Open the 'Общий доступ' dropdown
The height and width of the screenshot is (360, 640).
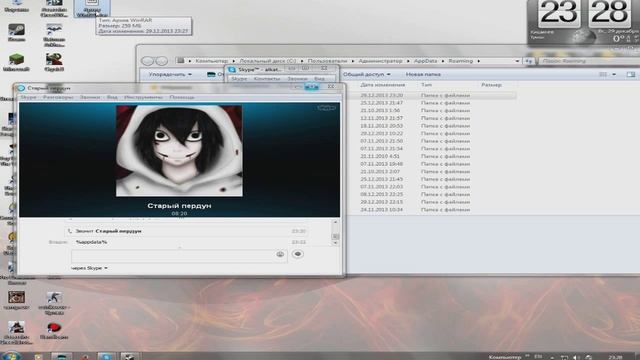366,74
